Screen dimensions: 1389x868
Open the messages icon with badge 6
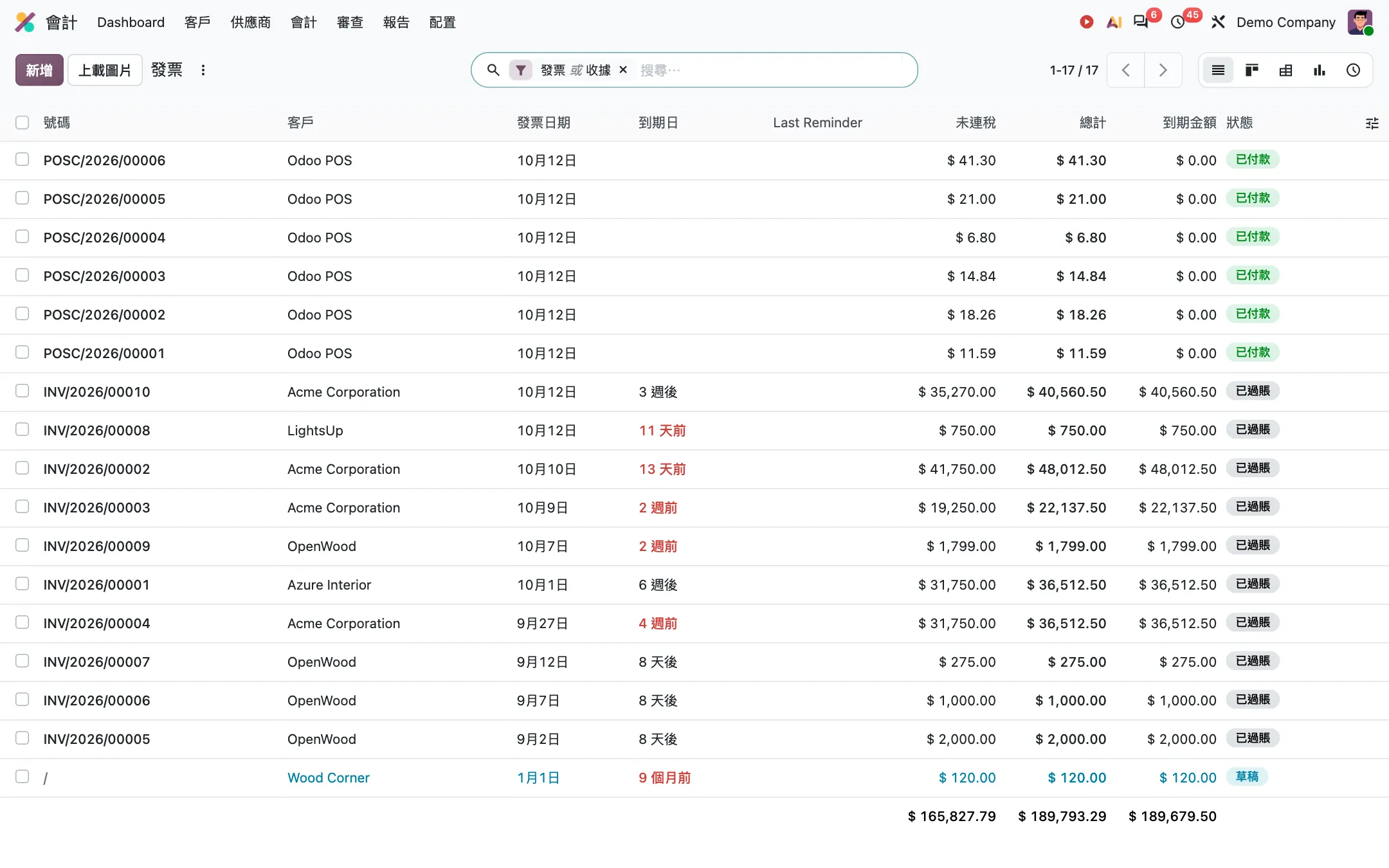click(1141, 23)
